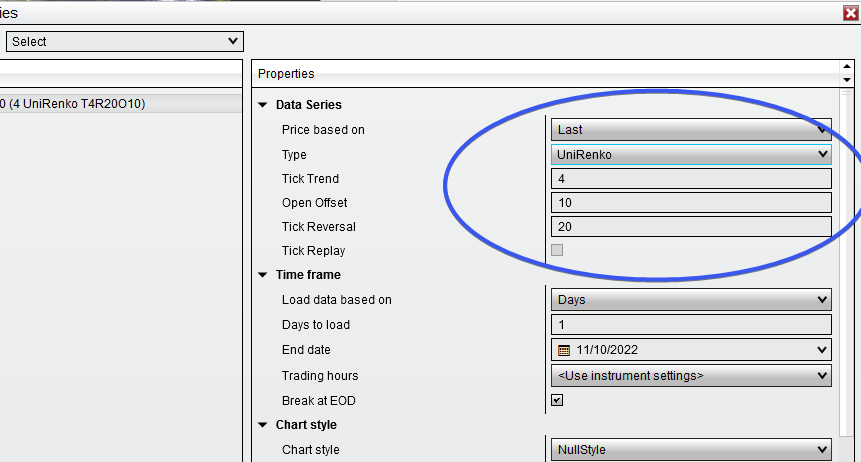Click the Days to load label

tap(316, 325)
